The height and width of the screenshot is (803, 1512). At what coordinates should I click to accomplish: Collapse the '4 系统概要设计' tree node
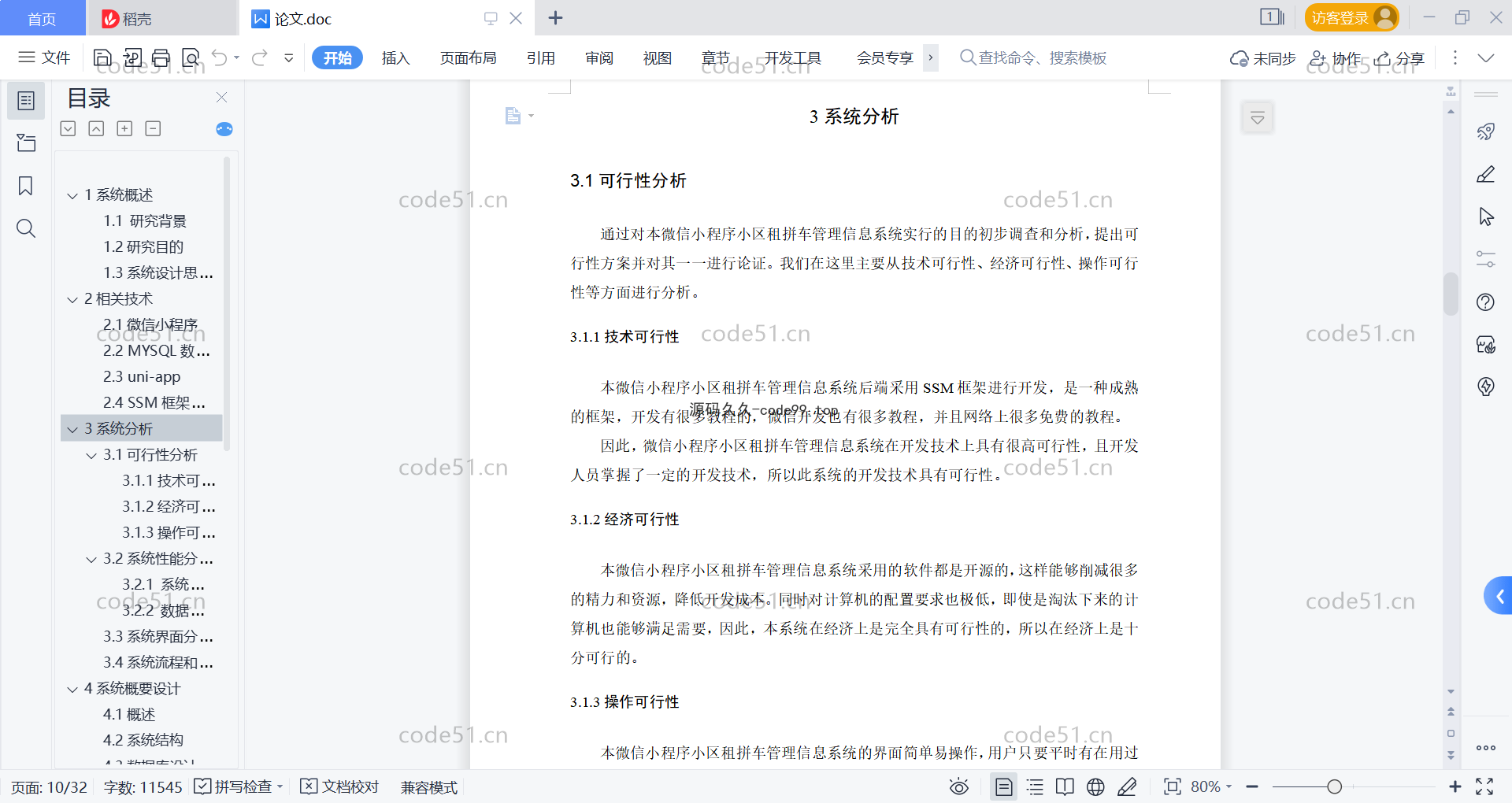tap(72, 689)
